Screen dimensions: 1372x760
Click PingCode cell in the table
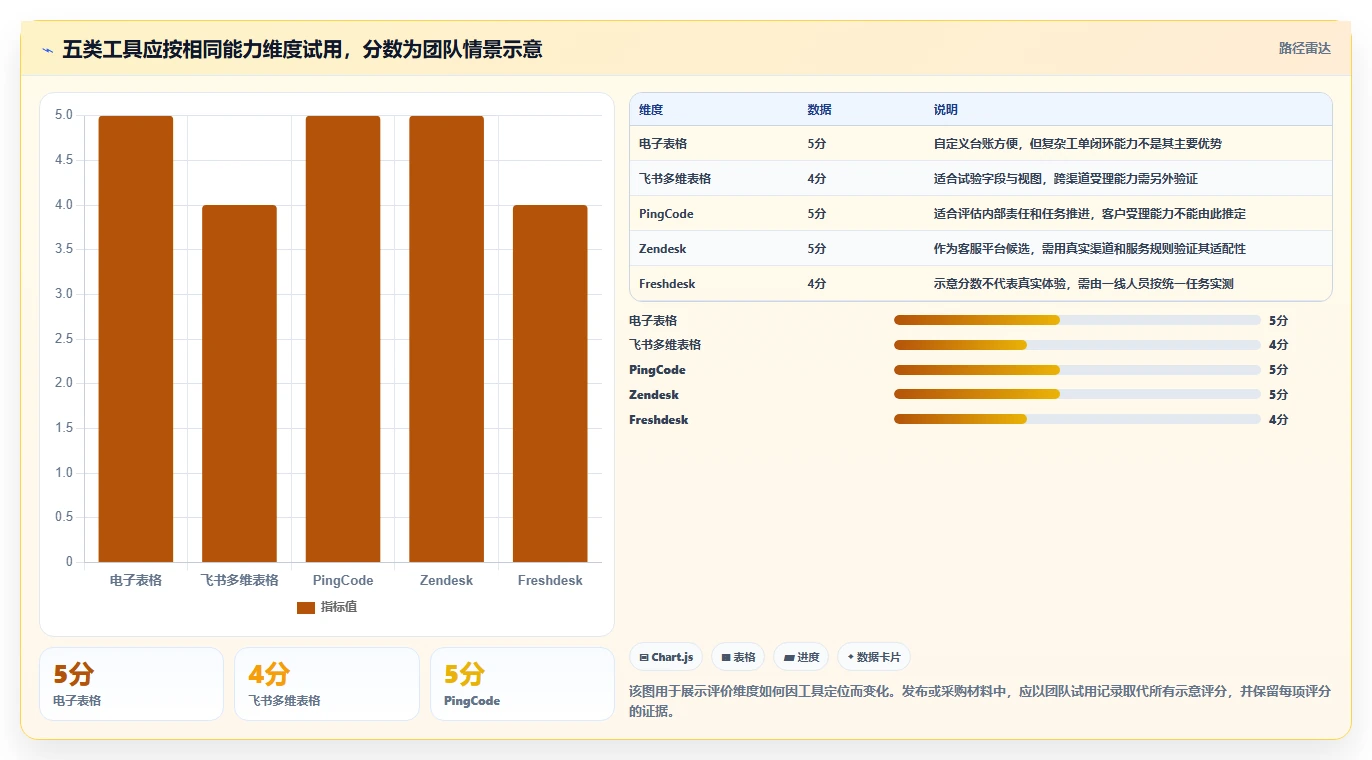coord(666,214)
